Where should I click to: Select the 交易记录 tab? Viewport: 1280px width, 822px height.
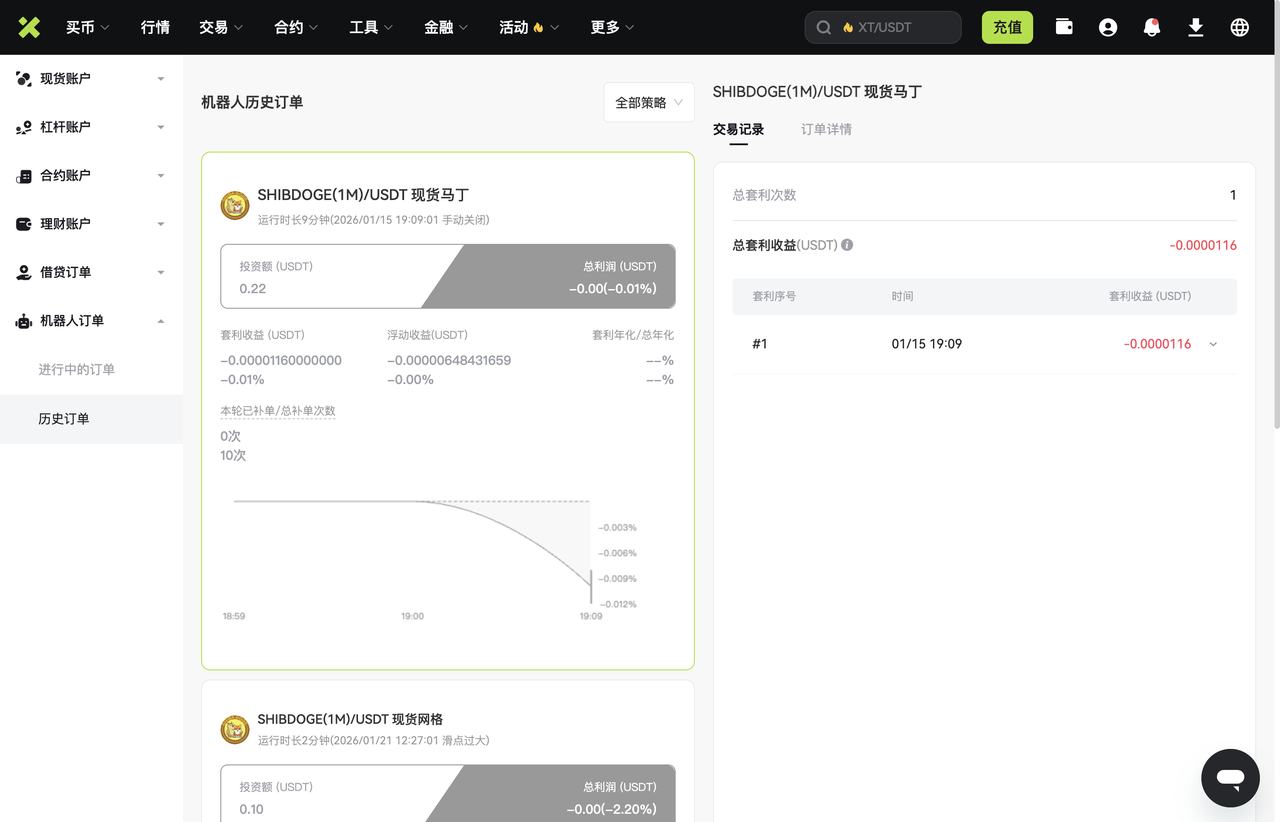(738, 129)
